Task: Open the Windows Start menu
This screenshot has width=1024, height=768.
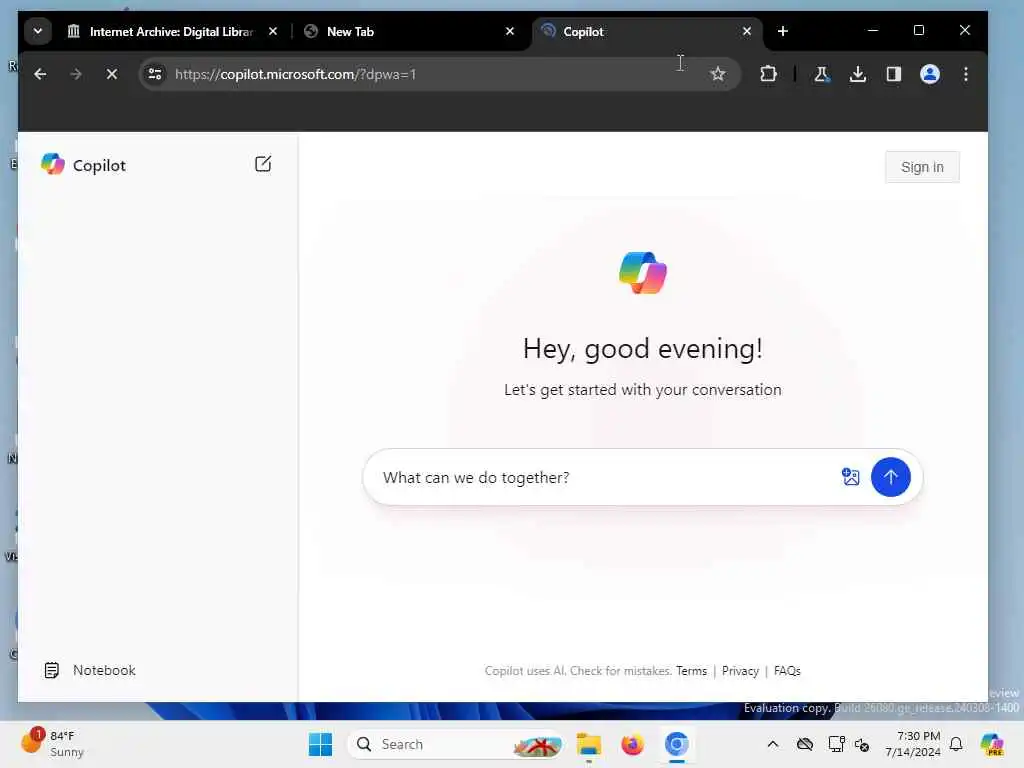Action: 320,744
